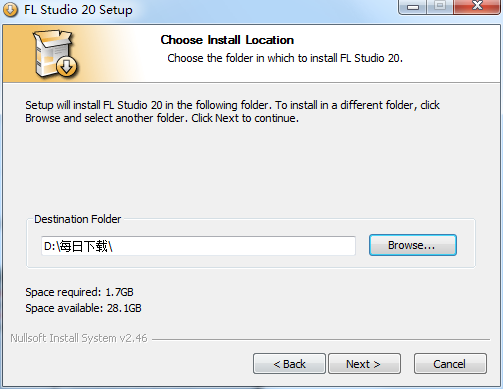
Task: Return to the previous page with Back
Action: click(289, 364)
